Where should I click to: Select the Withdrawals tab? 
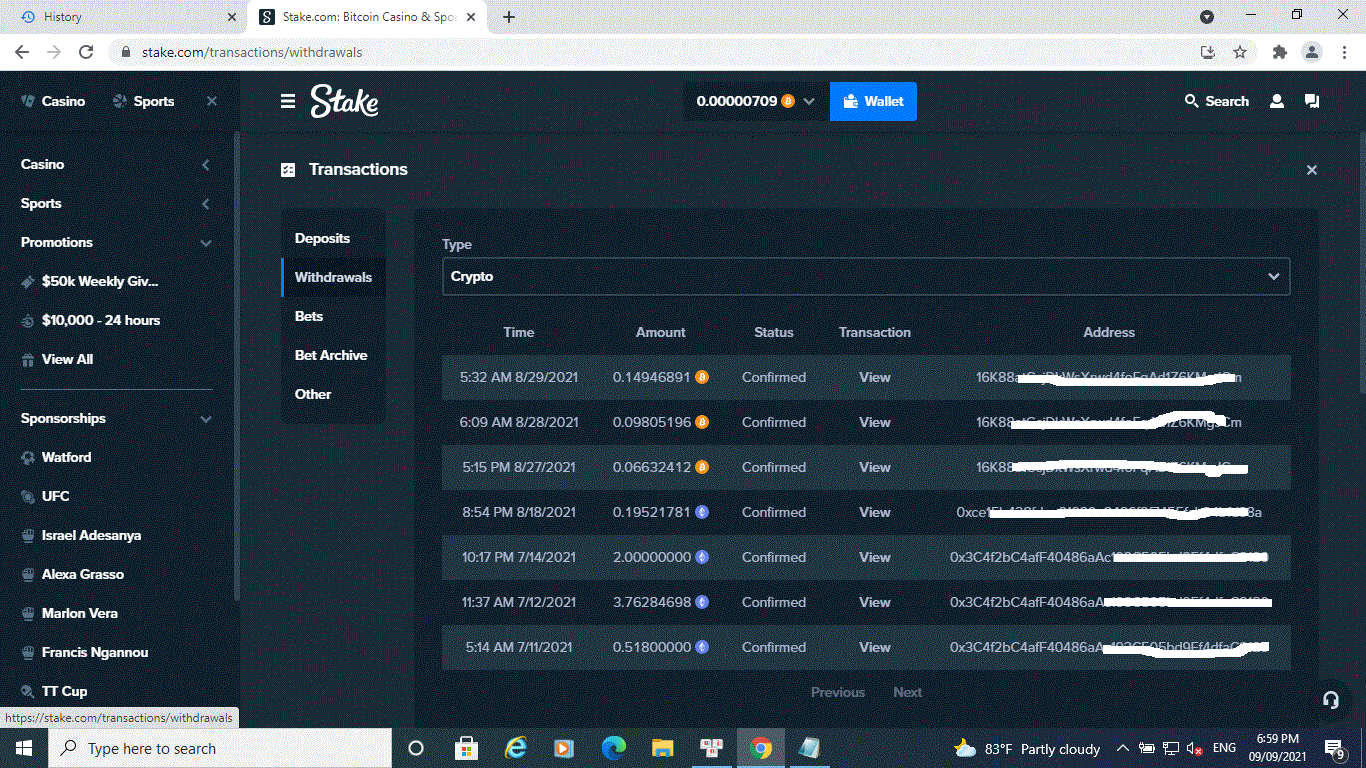333,277
